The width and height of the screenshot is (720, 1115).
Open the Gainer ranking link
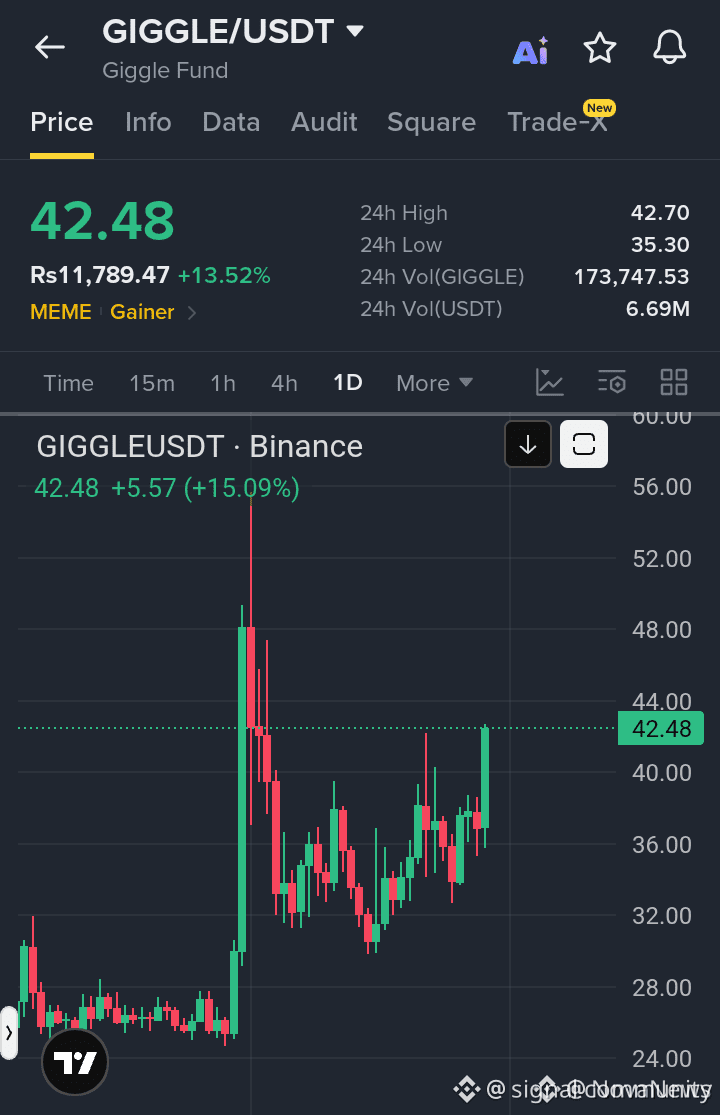click(x=142, y=312)
